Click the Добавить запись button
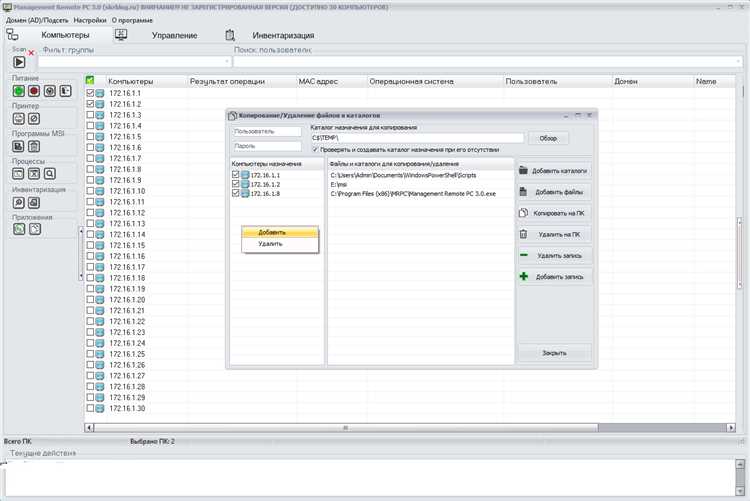Image resolution: width=750 pixels, height=501 pixels. coord(554,277)
